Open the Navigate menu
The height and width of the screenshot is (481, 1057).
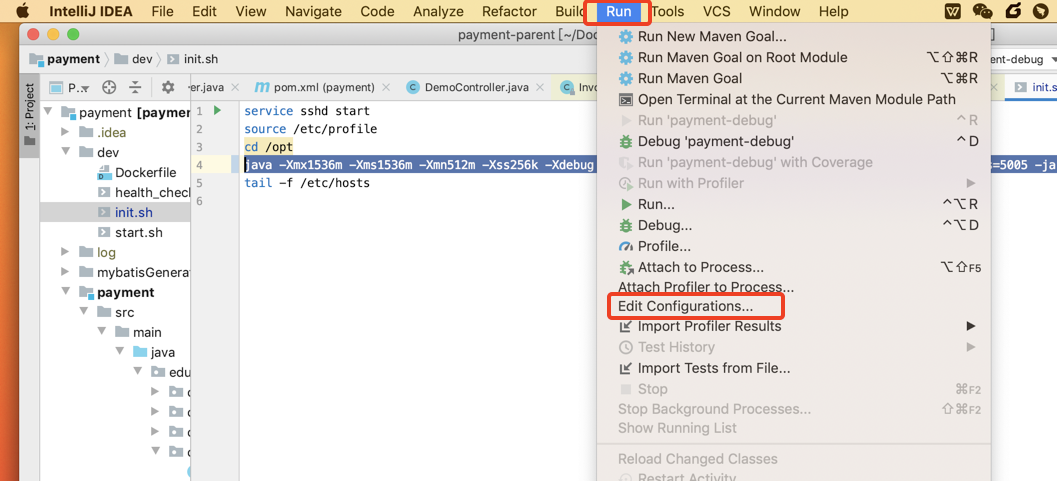(313, 11)
